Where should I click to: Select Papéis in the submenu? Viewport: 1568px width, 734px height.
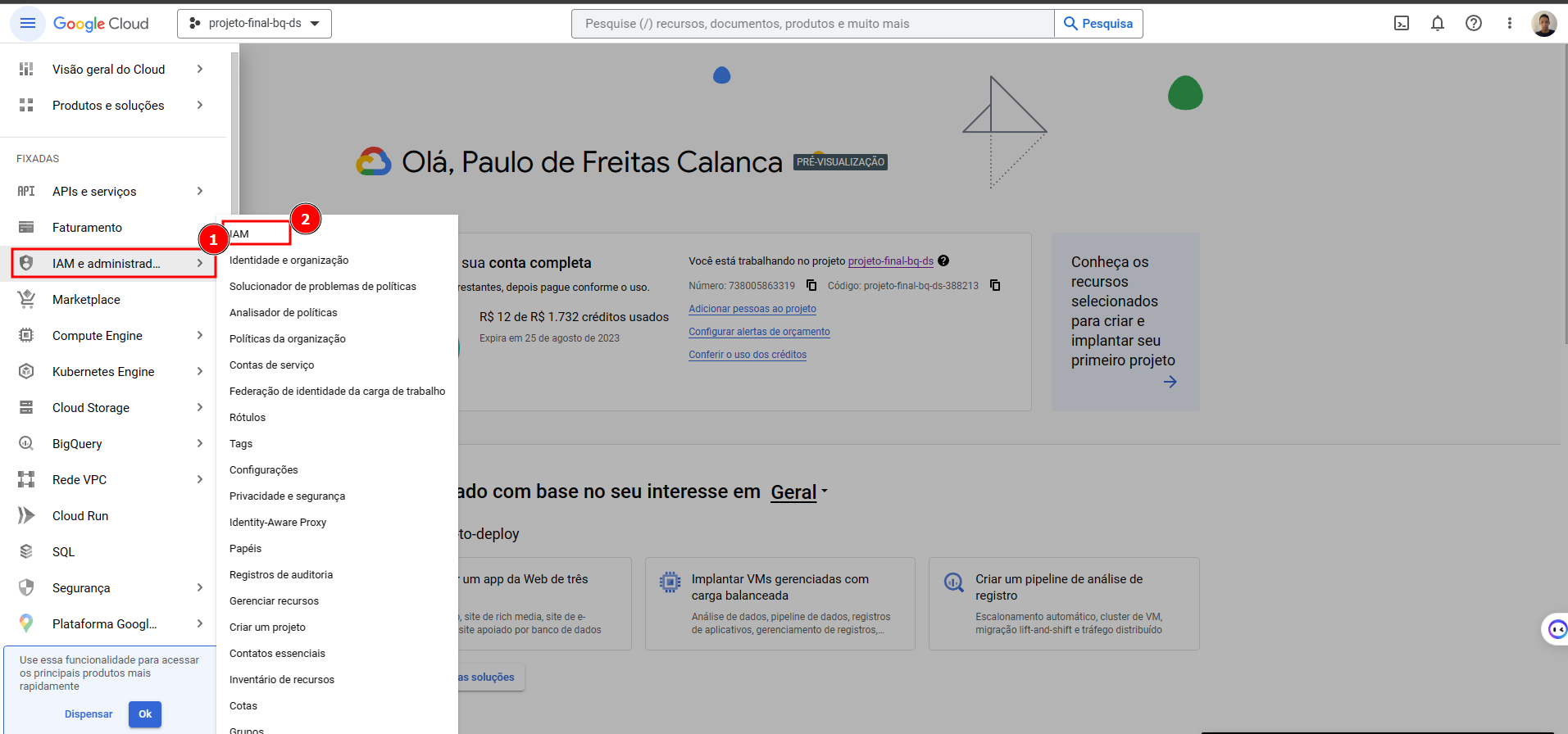coord(245,548)
